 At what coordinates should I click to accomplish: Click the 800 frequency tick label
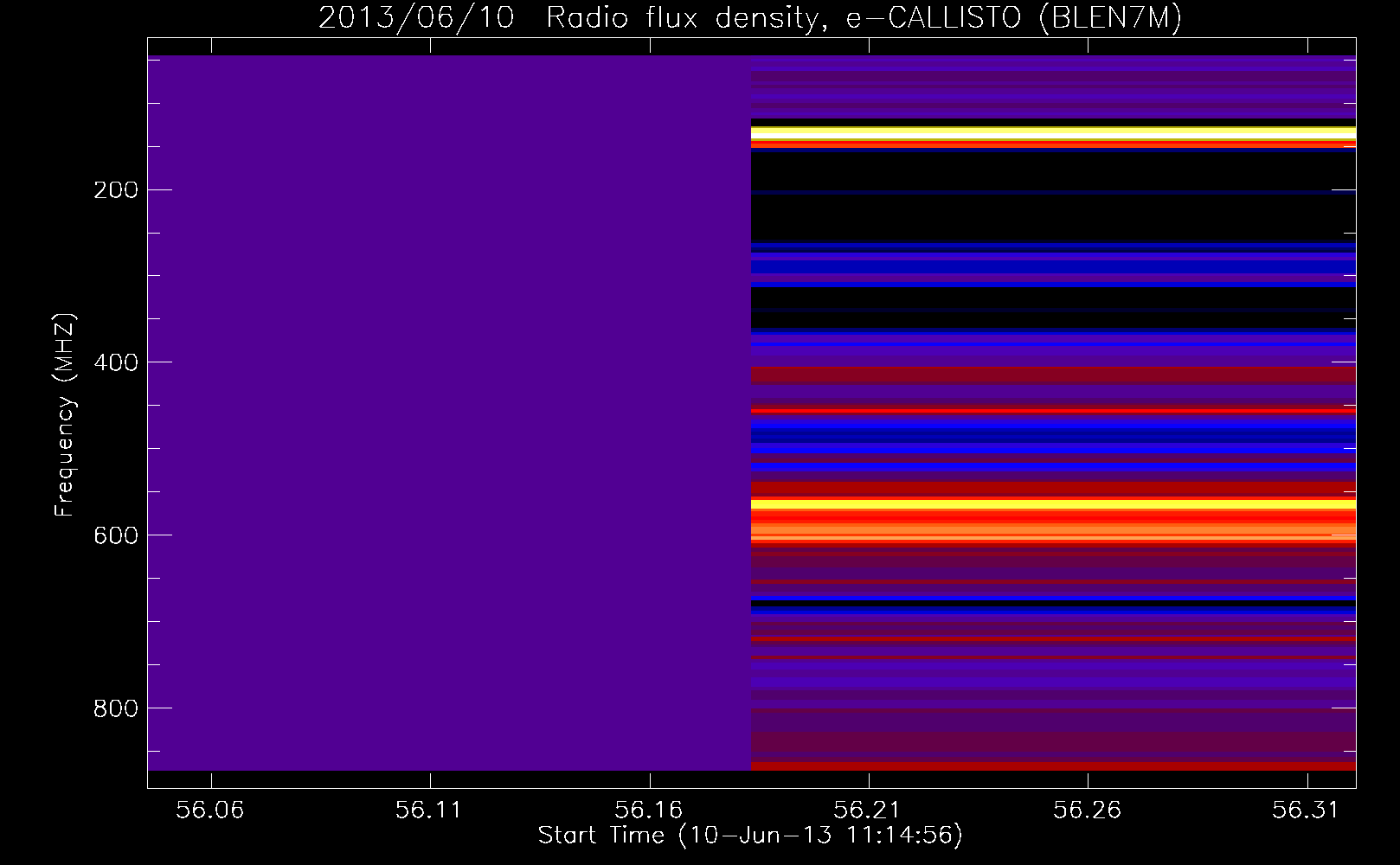click(x=116, y=708)
